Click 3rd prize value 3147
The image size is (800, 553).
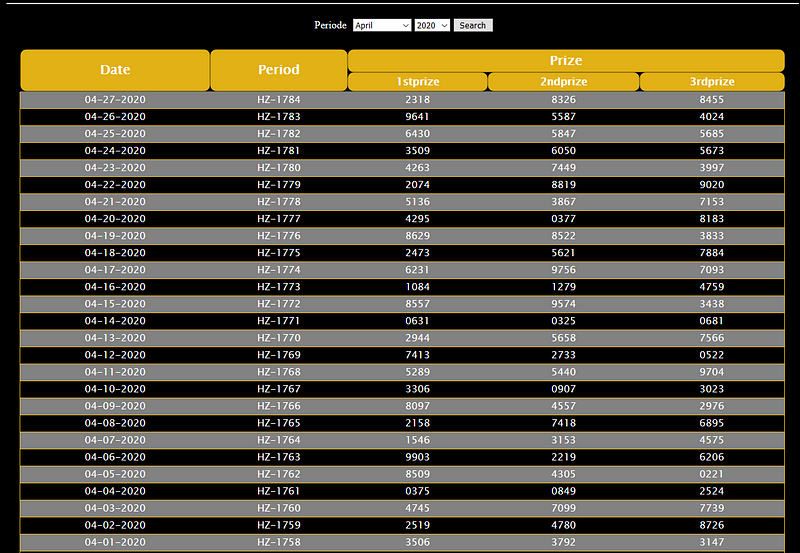[712, 542]
